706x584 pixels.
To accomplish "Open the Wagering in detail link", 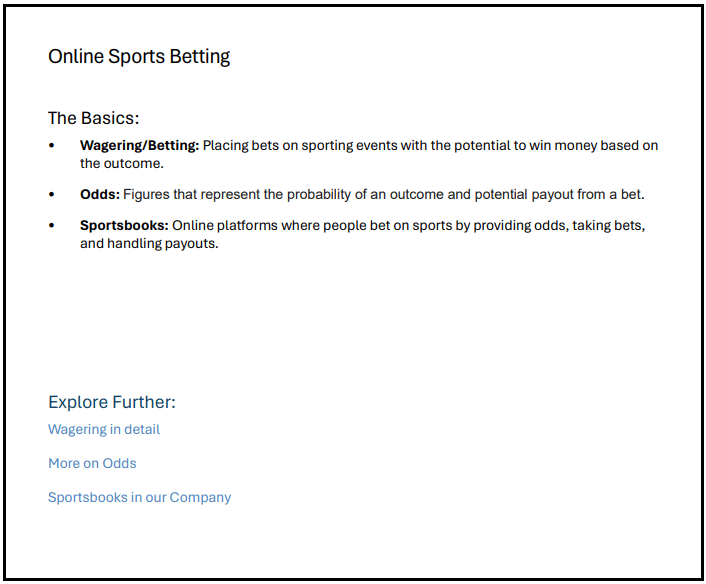I will pyautogui.click(x=104, y=429).
